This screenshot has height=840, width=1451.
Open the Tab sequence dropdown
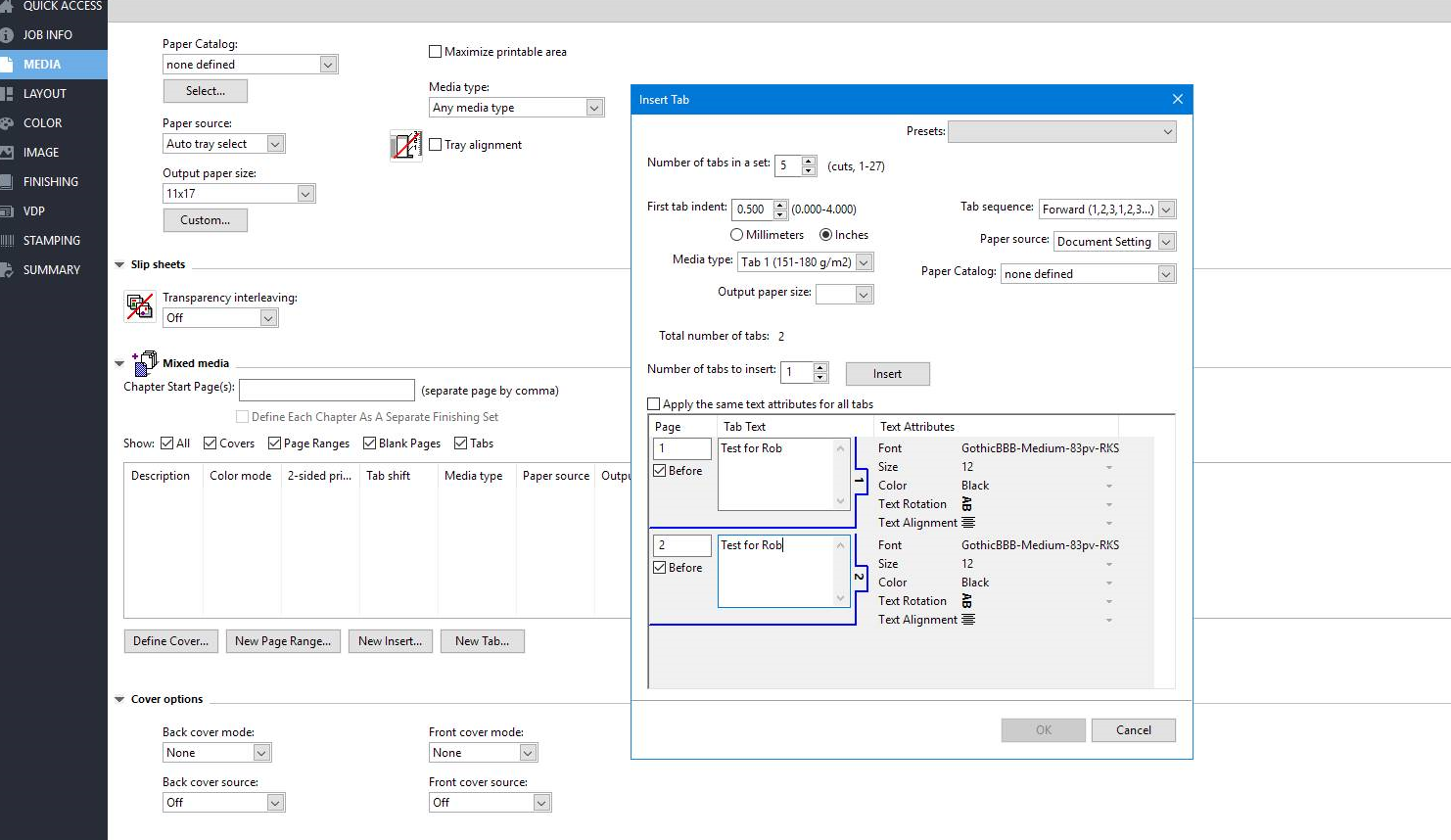pos(1165,209)
